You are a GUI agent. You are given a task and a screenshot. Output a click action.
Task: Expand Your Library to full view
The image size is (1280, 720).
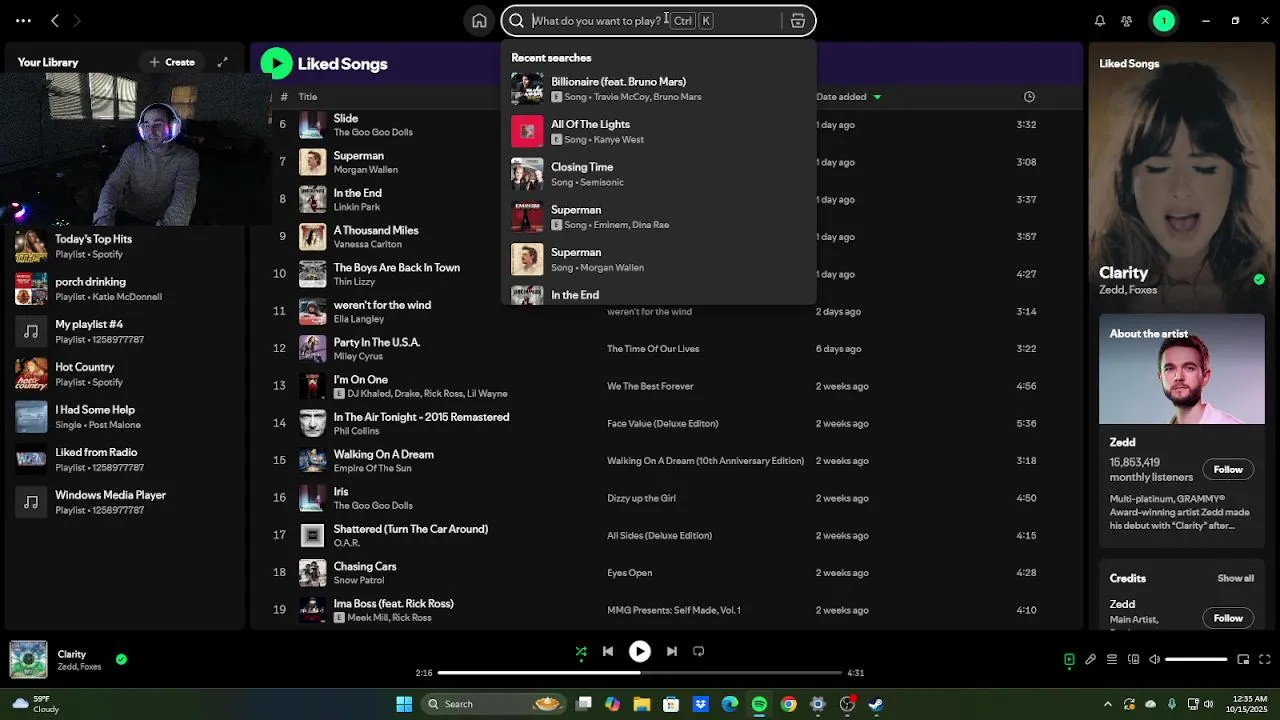click(x=222, y=62)
